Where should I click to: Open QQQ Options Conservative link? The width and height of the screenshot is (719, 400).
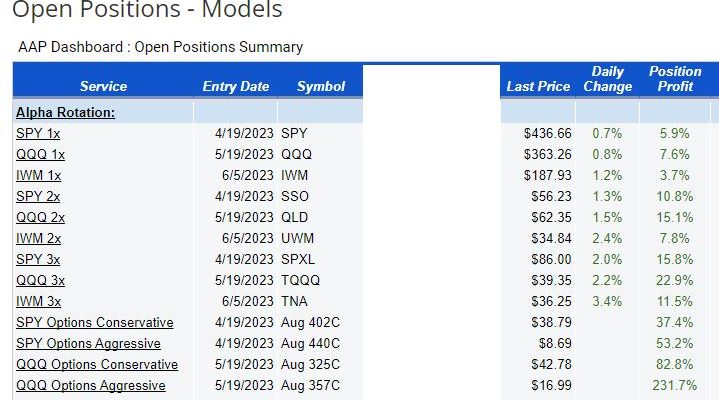click(x=97, y=365)
